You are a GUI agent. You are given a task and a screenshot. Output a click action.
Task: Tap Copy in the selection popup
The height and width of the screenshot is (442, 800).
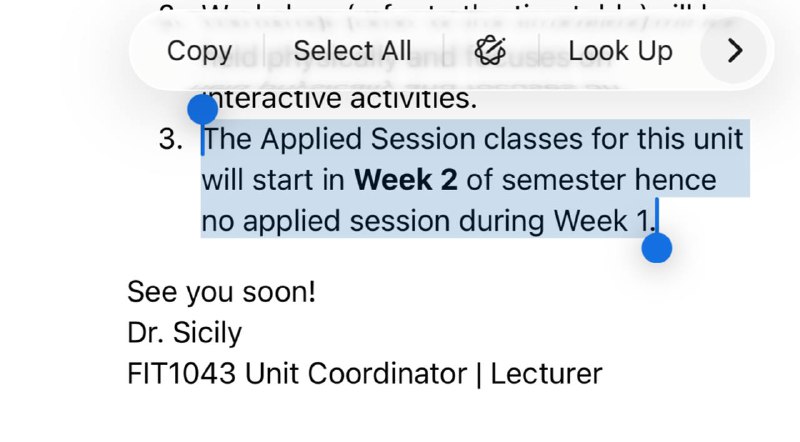(199, 51)
